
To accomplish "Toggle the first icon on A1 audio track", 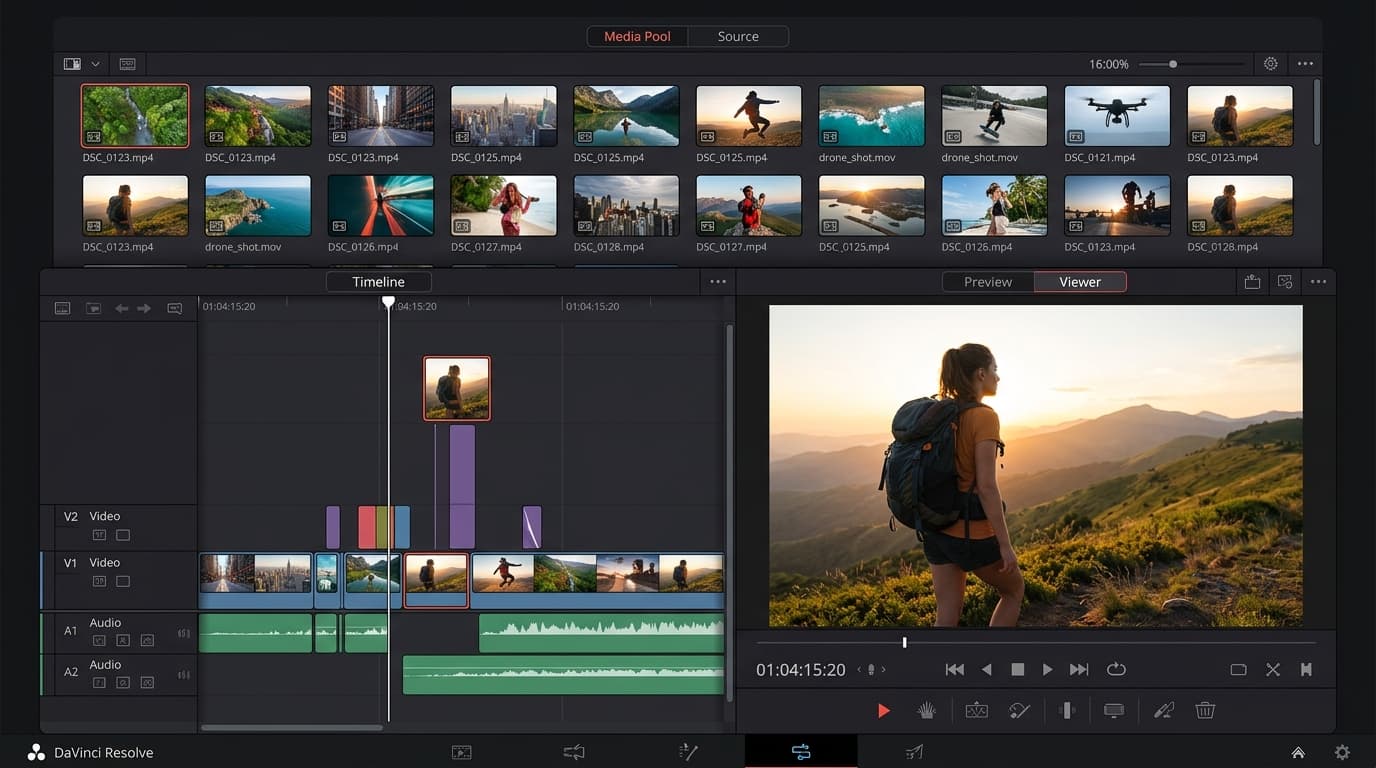I will [x=99, y=640].
